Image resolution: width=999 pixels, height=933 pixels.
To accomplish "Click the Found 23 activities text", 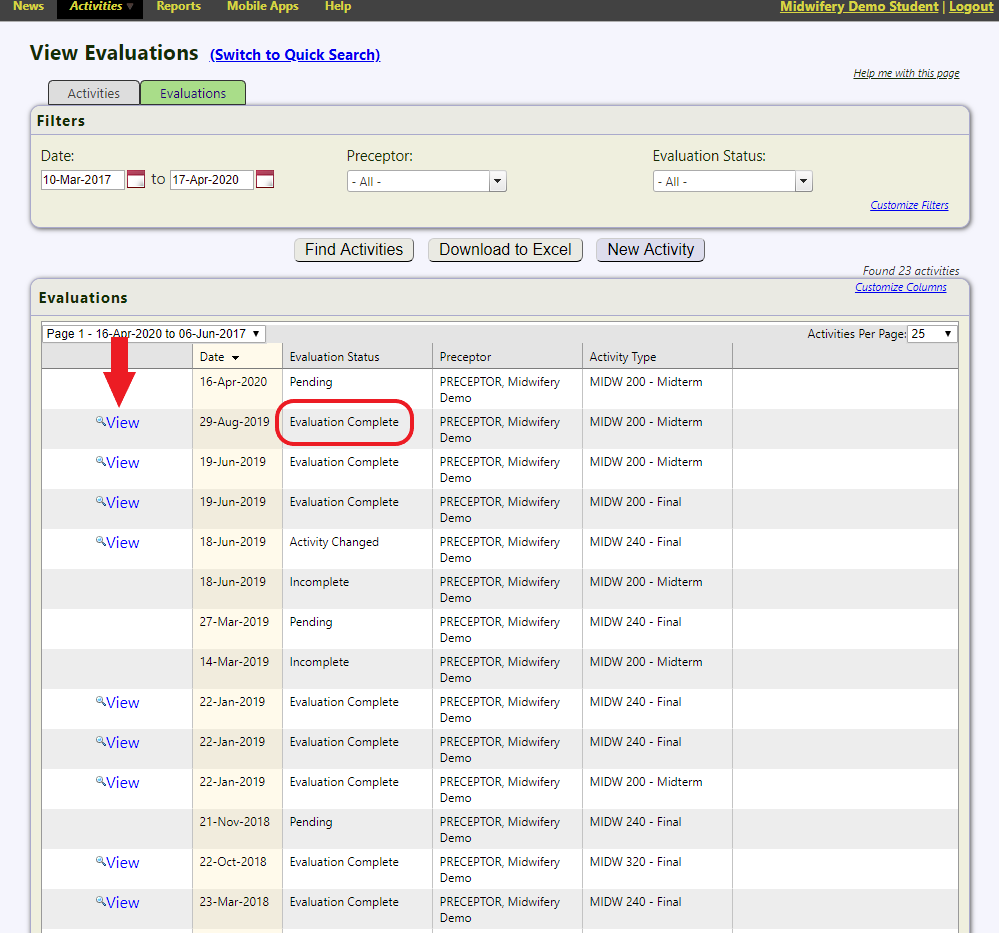I will 910,271.
